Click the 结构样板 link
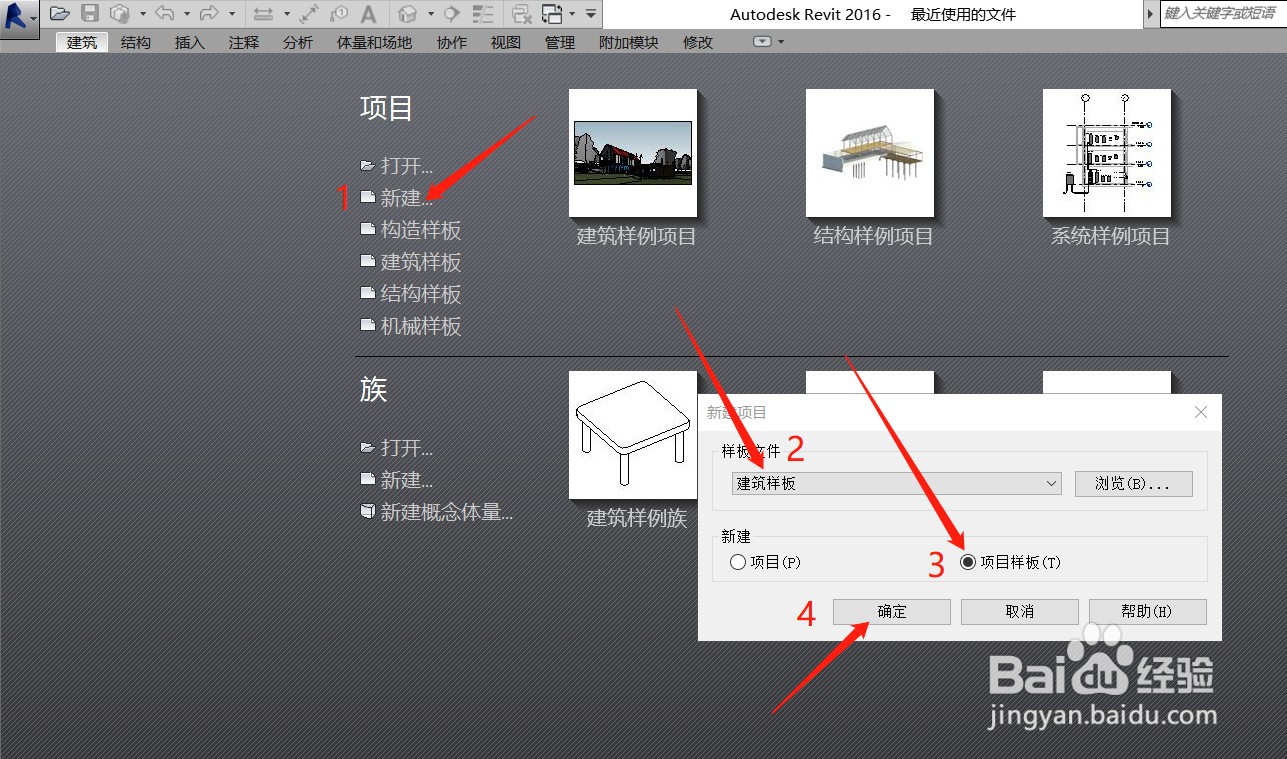1287x759 pixels. click(421, 294)
